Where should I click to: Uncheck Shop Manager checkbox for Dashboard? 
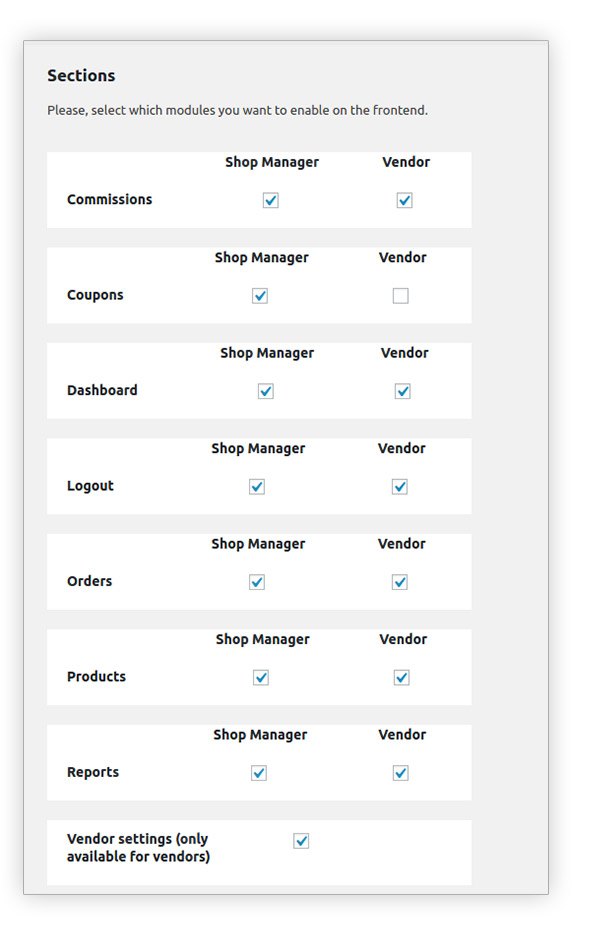265,390
